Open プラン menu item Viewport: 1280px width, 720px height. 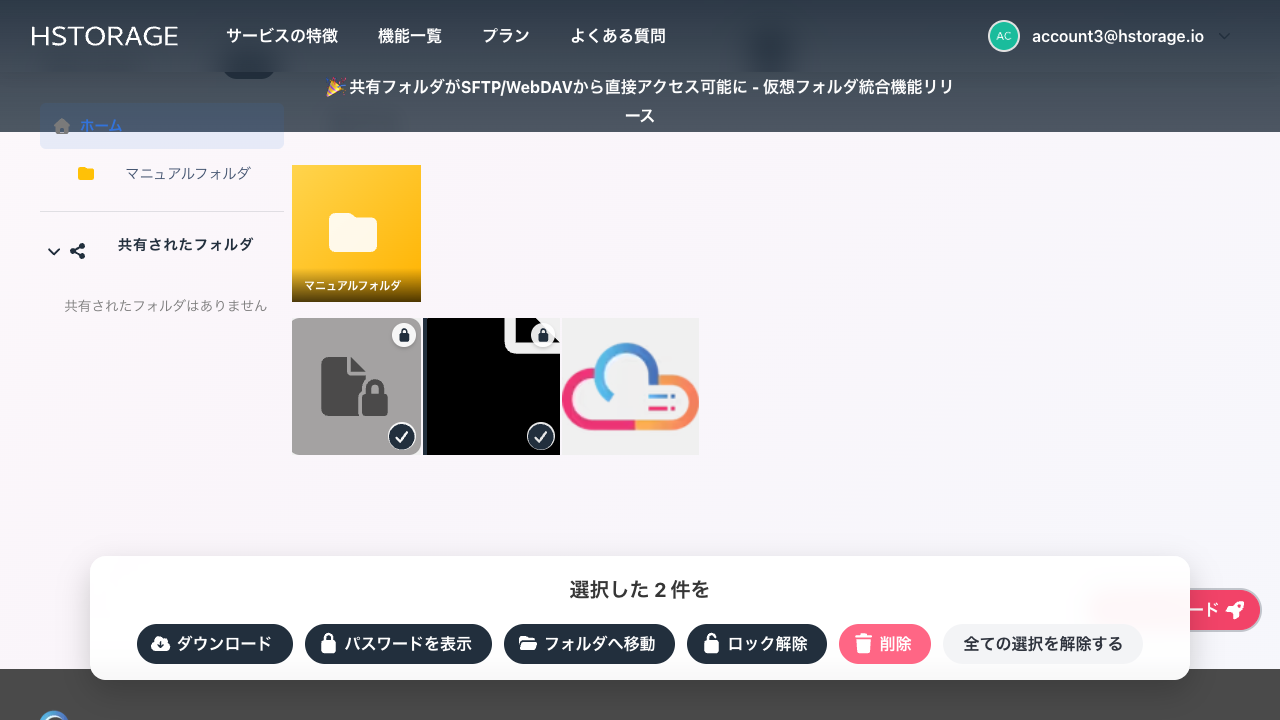click(506, 36)
